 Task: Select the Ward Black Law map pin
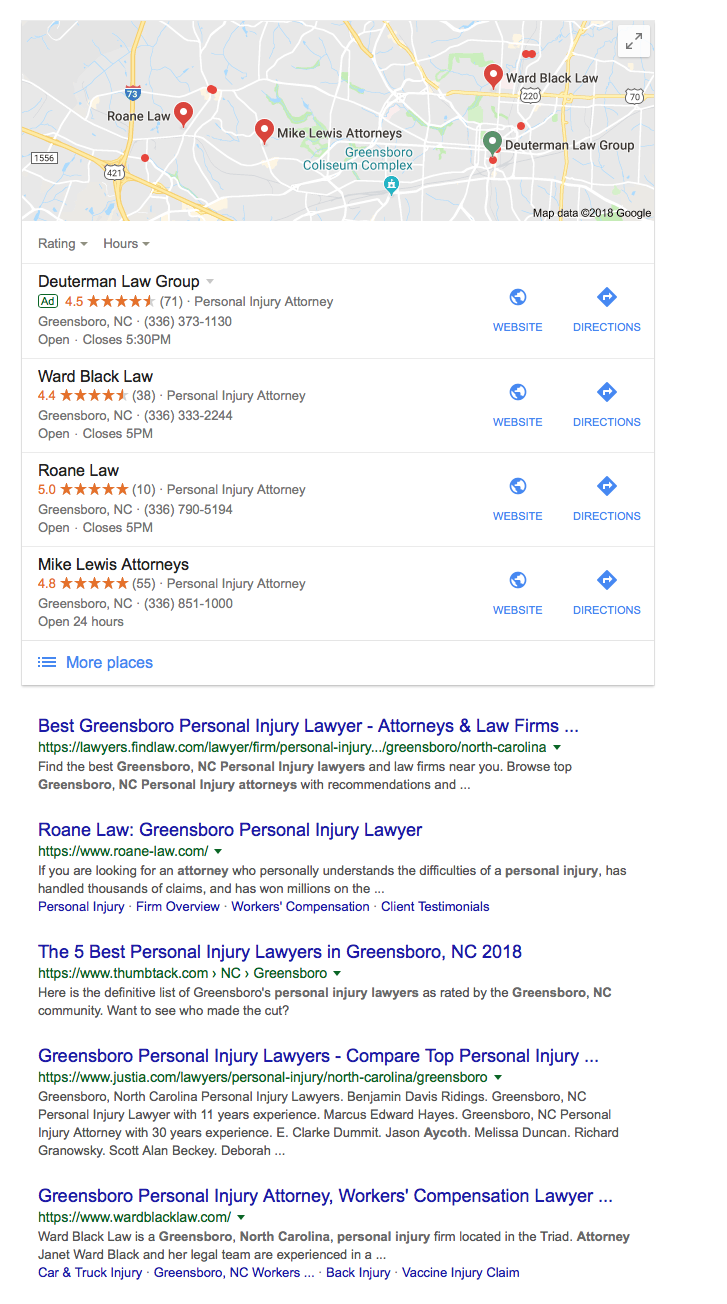tap(493, 76)
